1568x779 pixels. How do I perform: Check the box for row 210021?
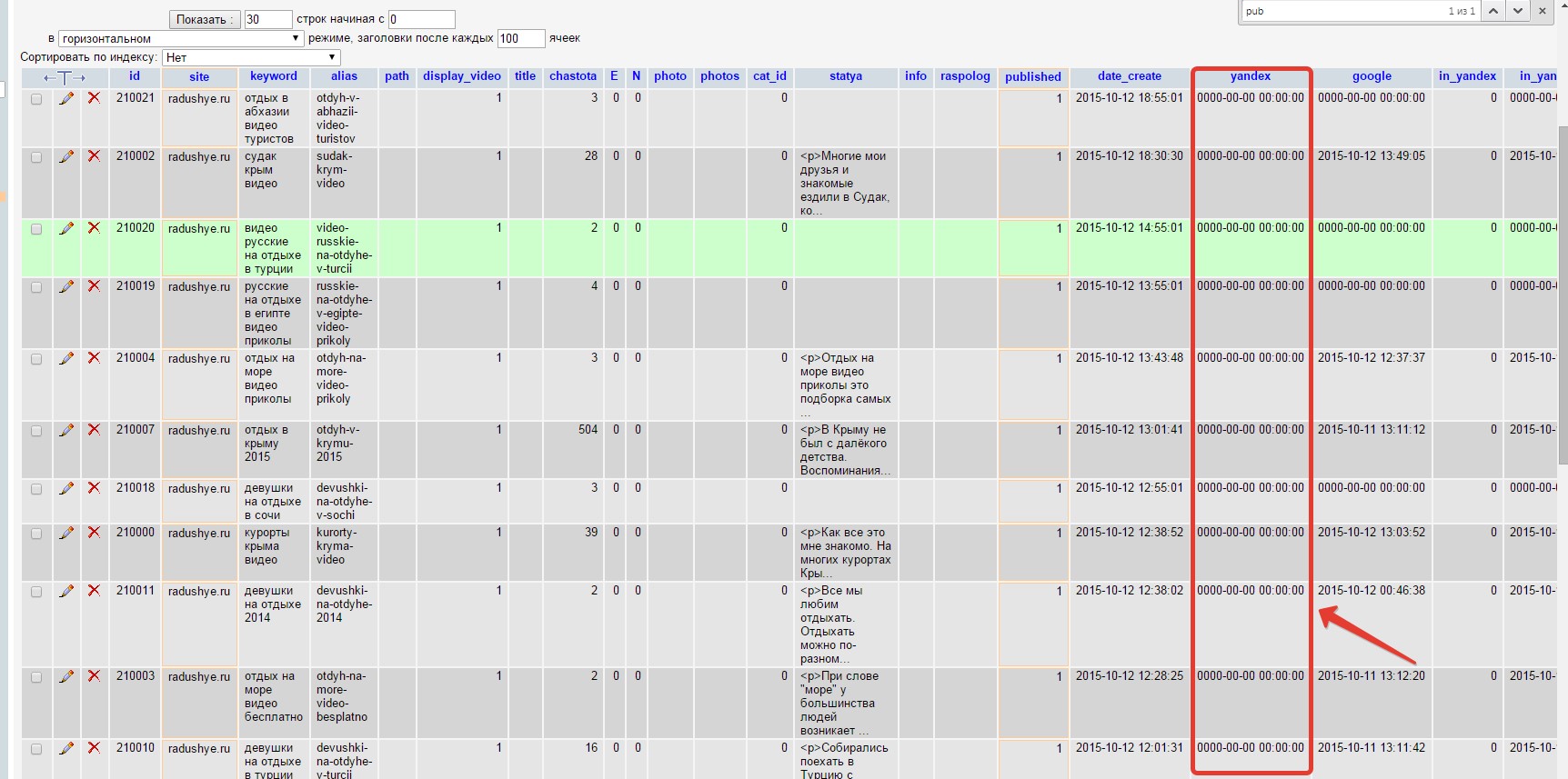36,99
